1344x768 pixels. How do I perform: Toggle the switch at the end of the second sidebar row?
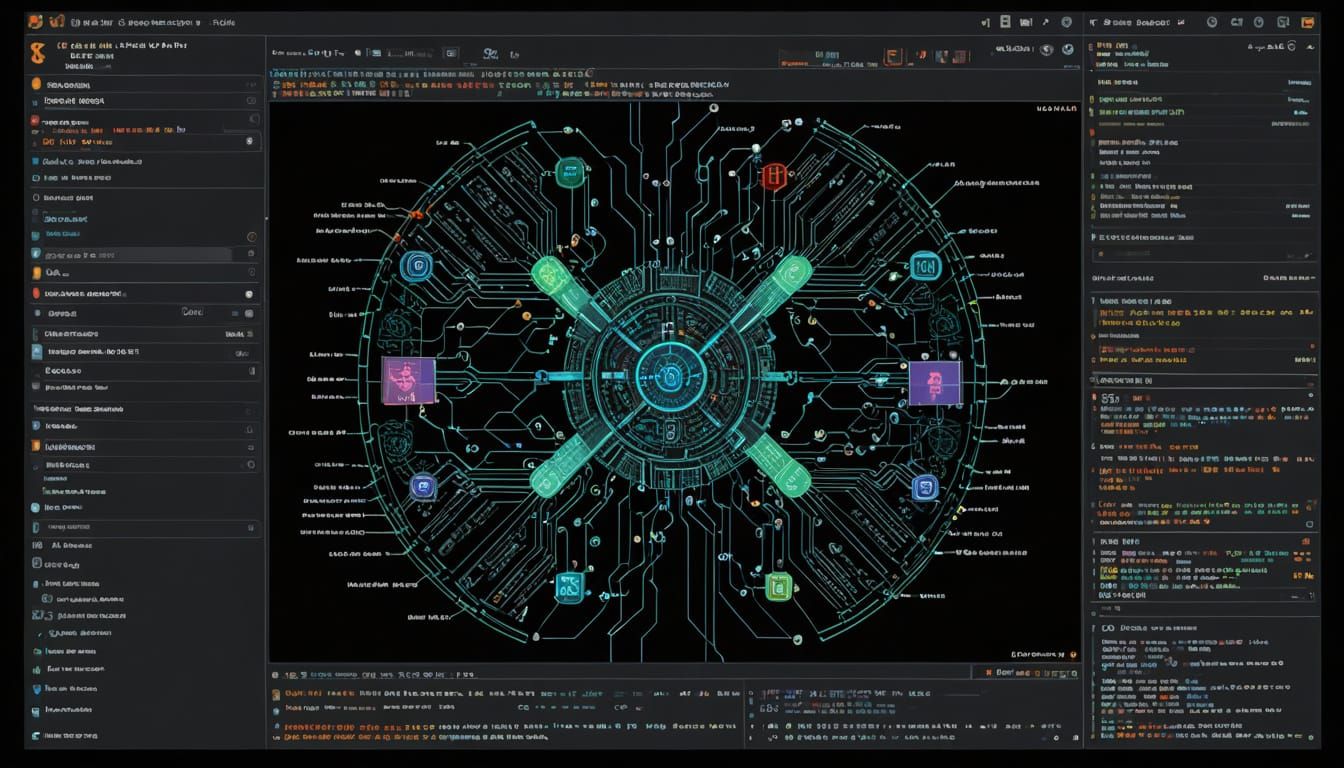(250, 100)
